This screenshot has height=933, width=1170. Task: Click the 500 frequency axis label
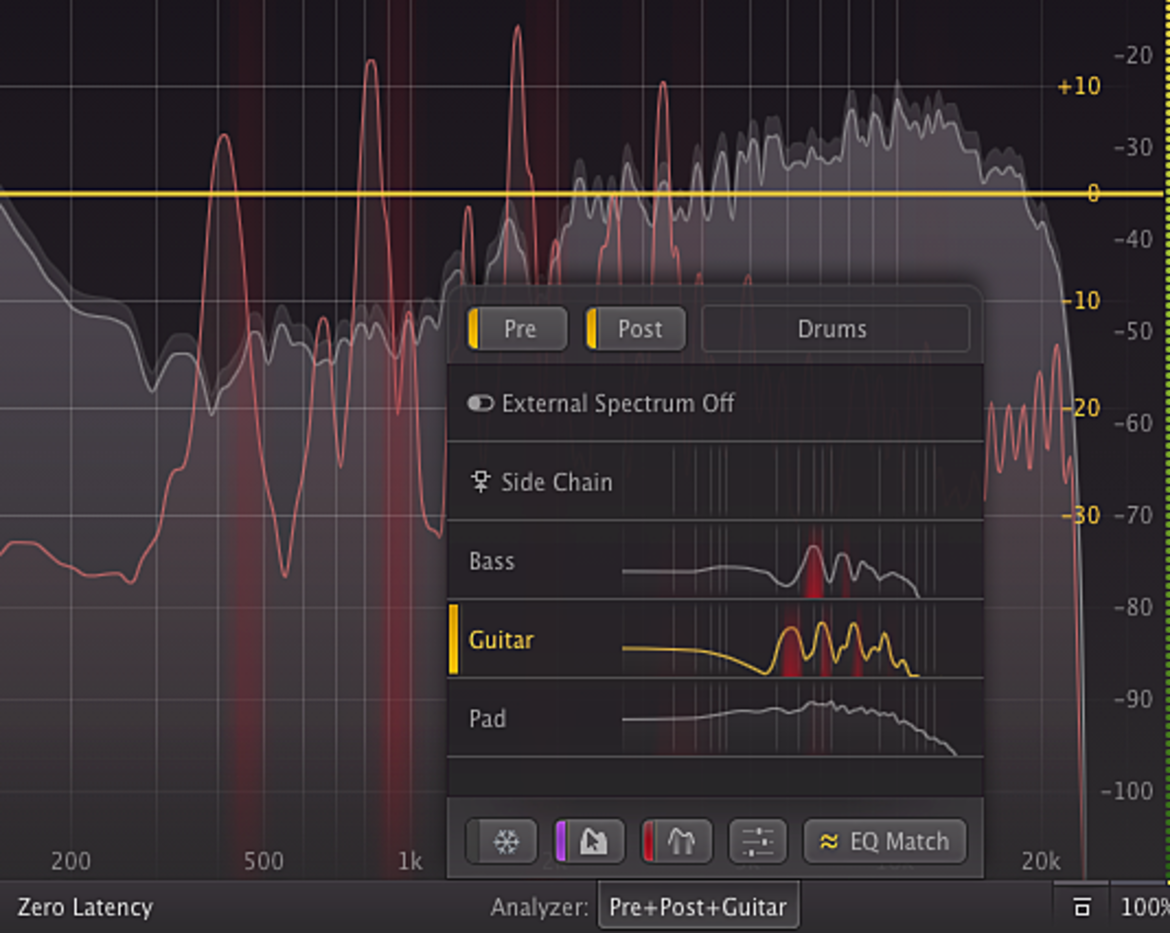click(x=263, y=861)
